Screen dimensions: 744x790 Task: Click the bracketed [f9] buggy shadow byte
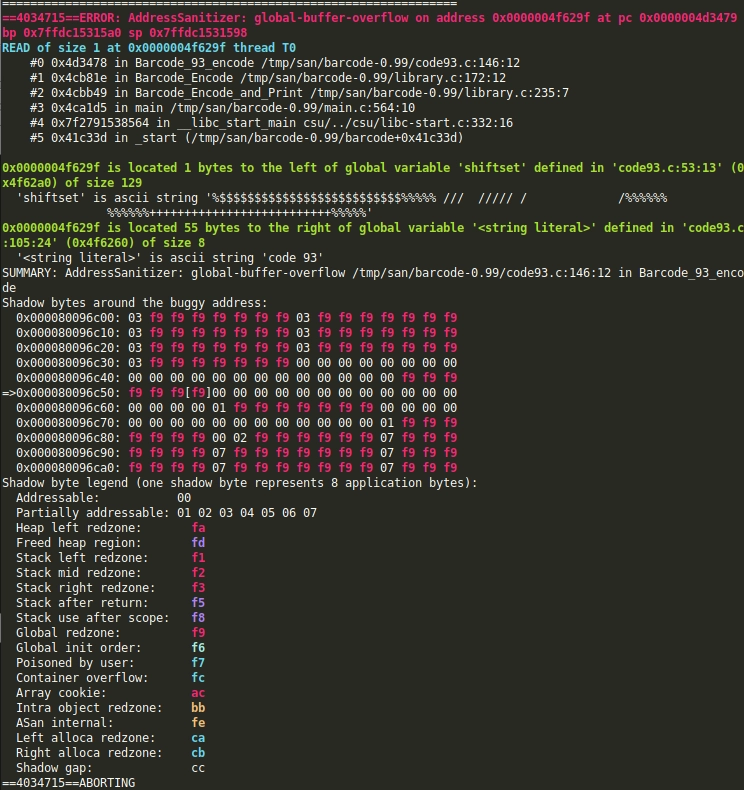tap(198, 393)
